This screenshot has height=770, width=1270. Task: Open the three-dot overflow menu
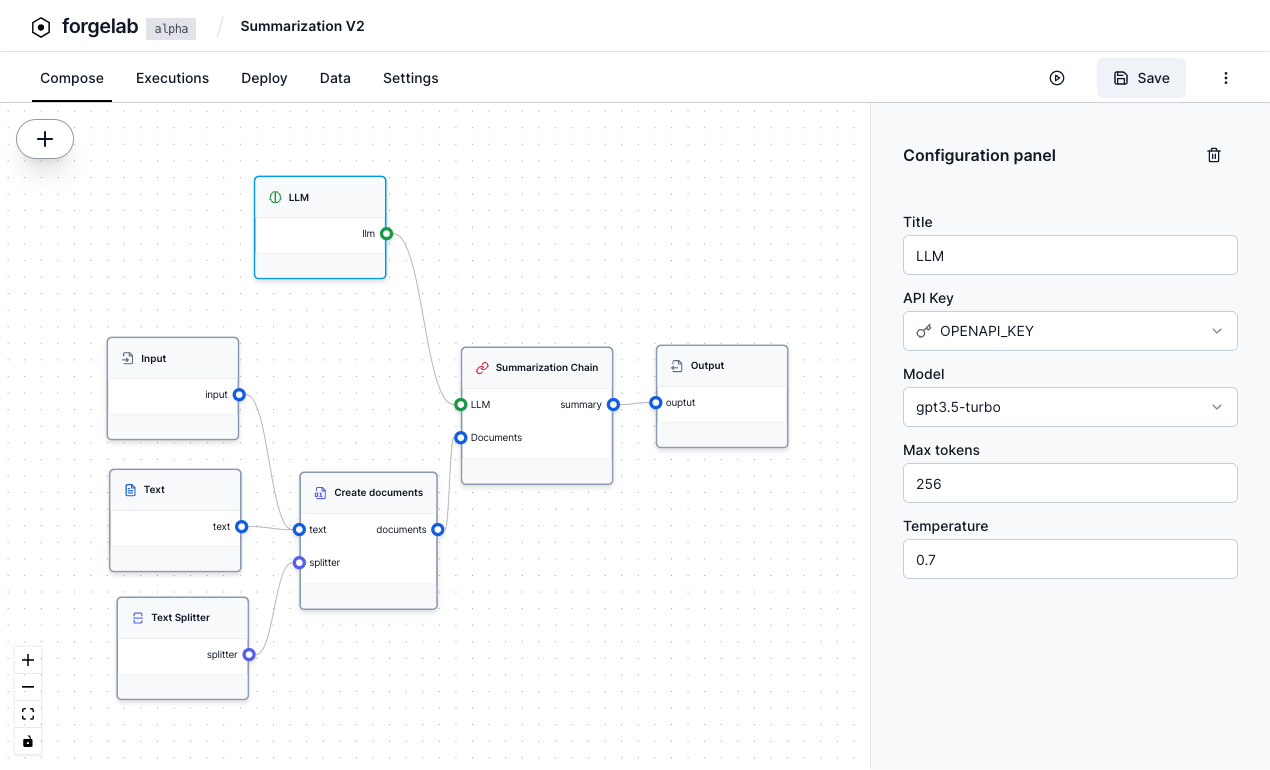pos(1225,77)
